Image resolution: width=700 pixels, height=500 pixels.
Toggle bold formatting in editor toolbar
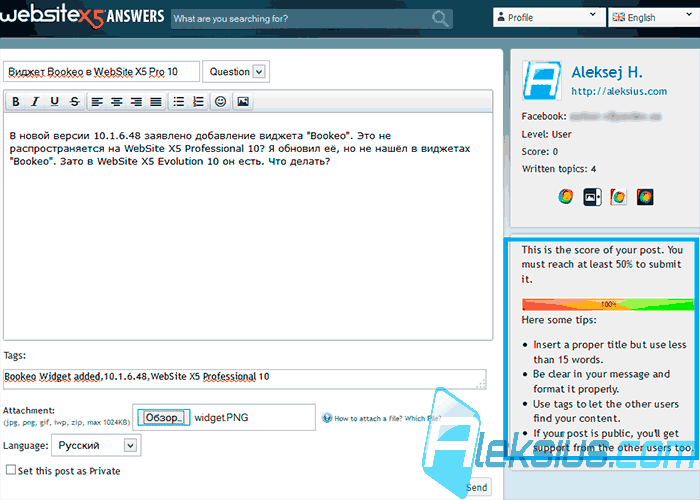pos(16,102)
